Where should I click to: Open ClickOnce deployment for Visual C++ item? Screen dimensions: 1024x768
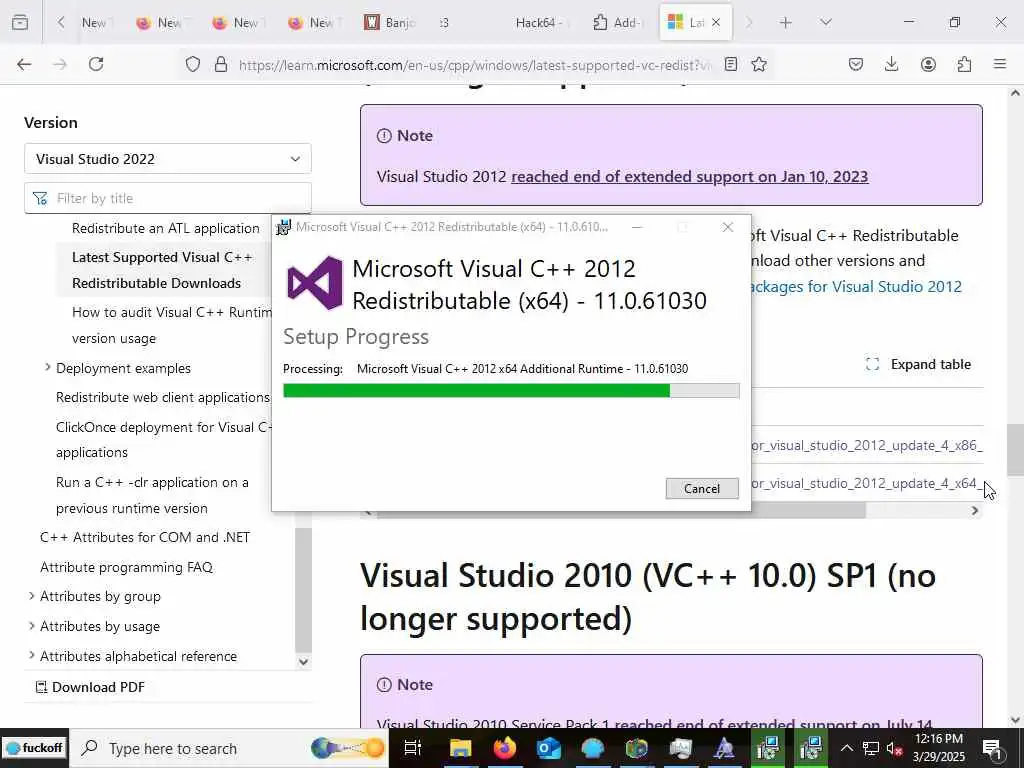point(164,440)
